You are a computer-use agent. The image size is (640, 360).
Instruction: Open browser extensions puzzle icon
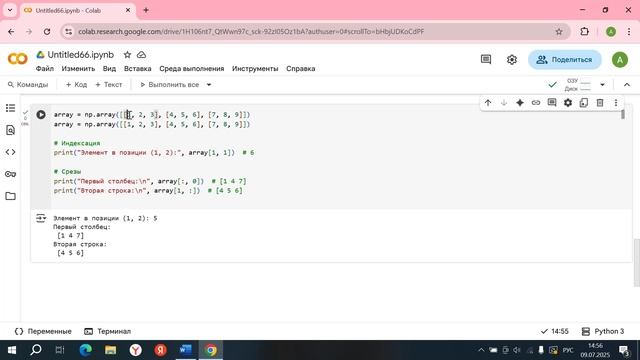click(584, 31)
